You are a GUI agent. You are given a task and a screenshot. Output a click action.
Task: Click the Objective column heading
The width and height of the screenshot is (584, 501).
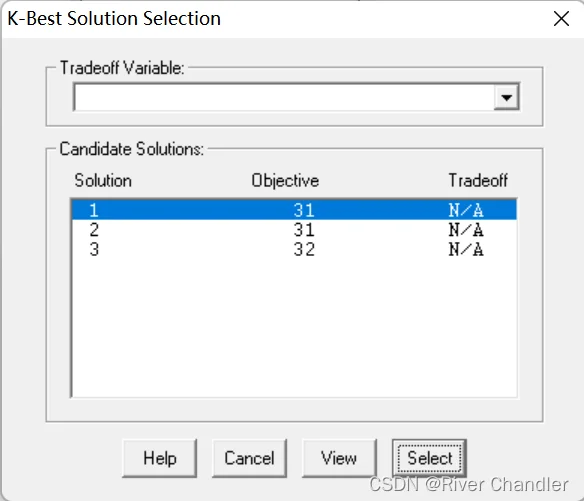285,181
